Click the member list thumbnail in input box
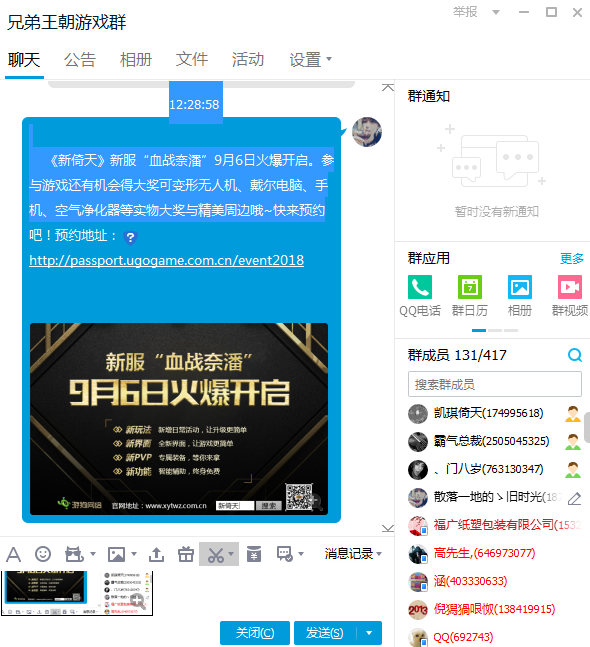590x647 pixels. pyautogui.click(x=126, y=592)
